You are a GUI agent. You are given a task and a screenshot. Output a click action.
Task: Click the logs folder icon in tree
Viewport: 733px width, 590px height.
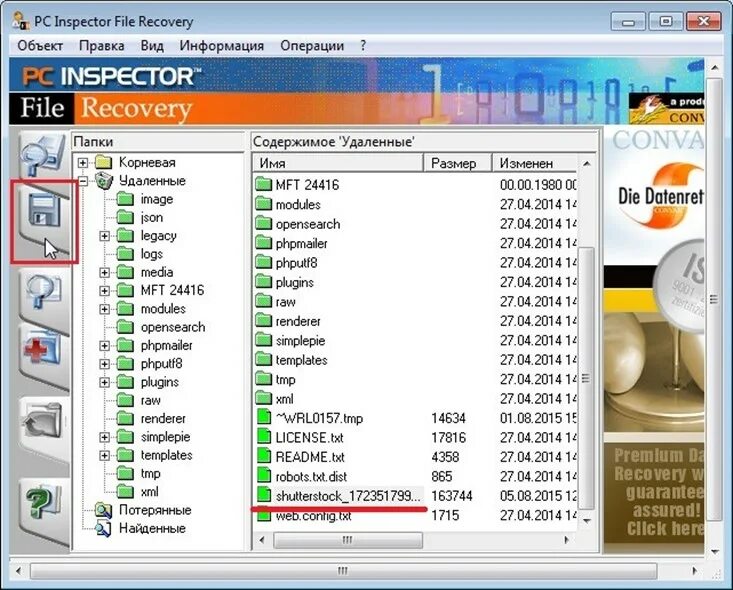125,254
